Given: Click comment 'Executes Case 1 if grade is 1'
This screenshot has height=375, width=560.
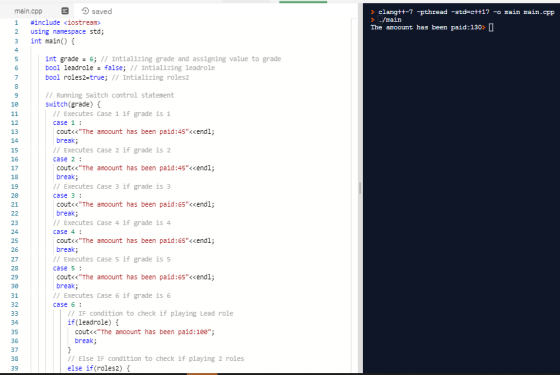Looking at the screenshot, I should pos(111,114).
